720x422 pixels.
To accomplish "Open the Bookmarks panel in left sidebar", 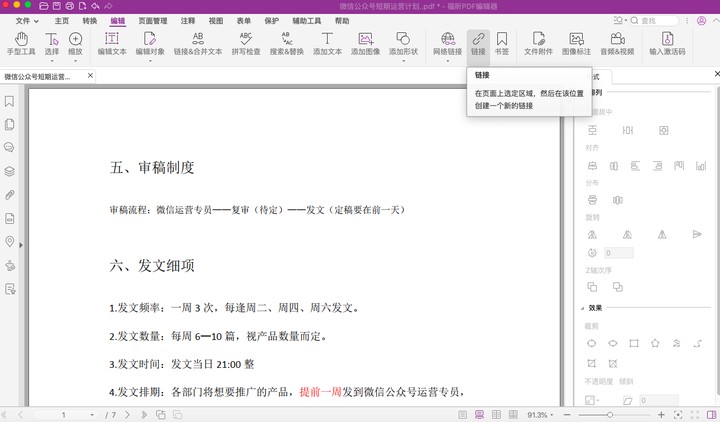I will coord(10,101).
